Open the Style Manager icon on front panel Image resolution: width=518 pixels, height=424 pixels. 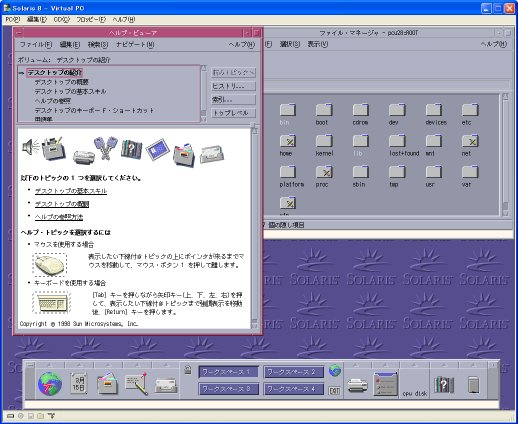tap(386, 384)
